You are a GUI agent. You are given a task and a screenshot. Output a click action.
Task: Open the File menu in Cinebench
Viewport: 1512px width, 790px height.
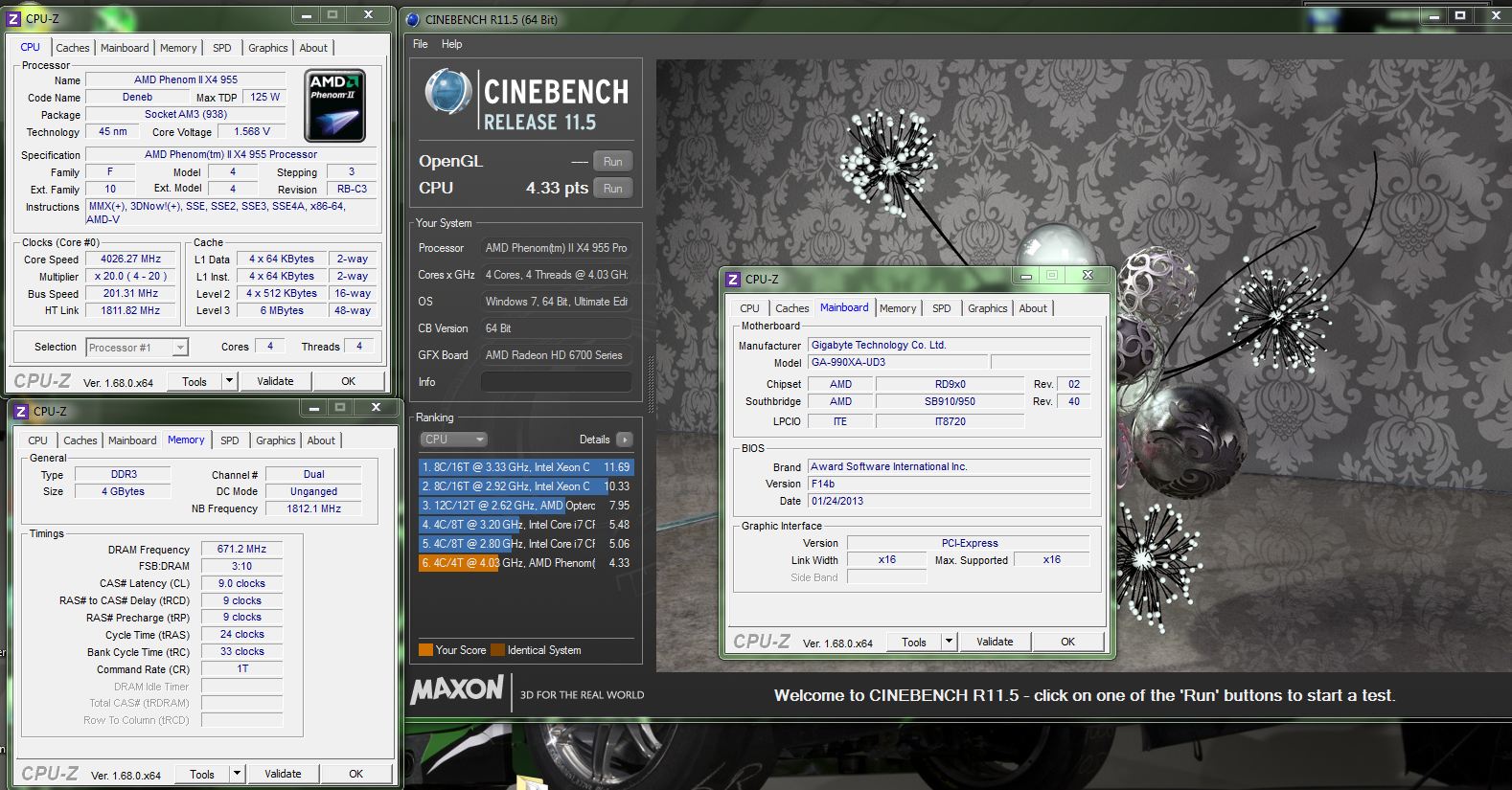point(421,44)
